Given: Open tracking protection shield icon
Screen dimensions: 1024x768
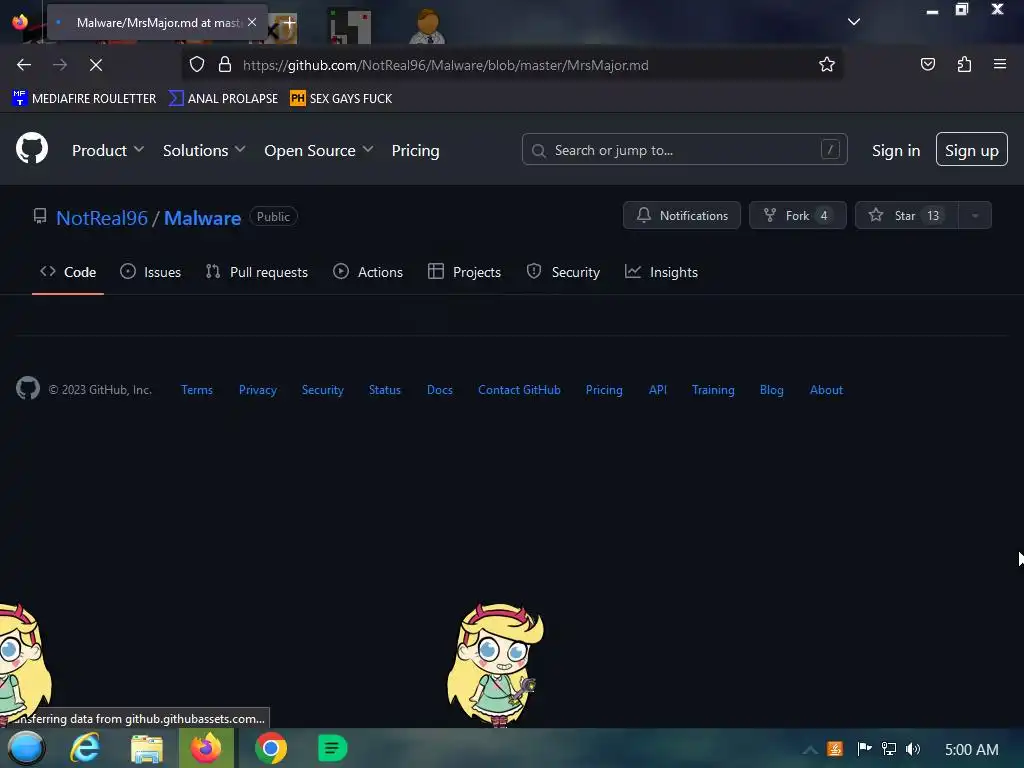Looking at the screenshot, I should point(197,65).
